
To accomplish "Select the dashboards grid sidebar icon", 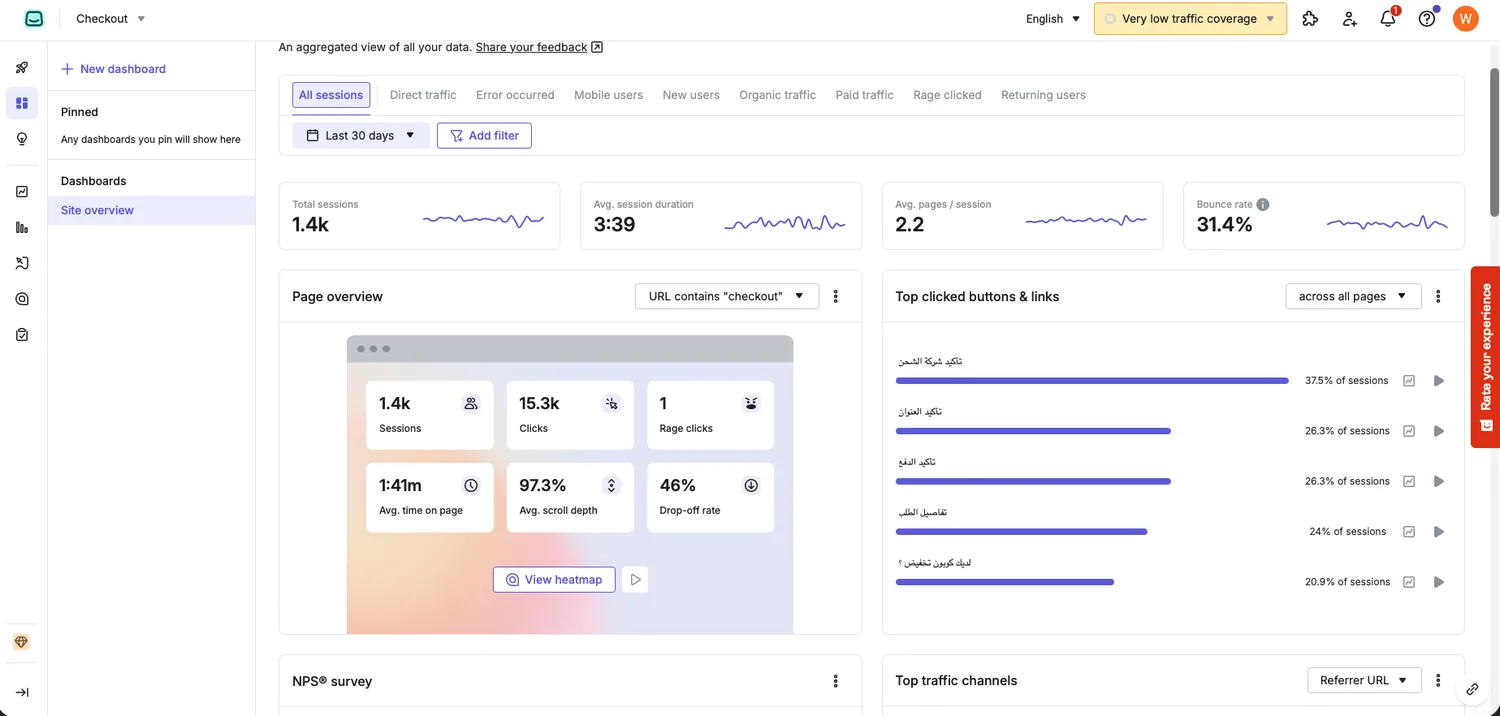I will click(x=22, y=103).
